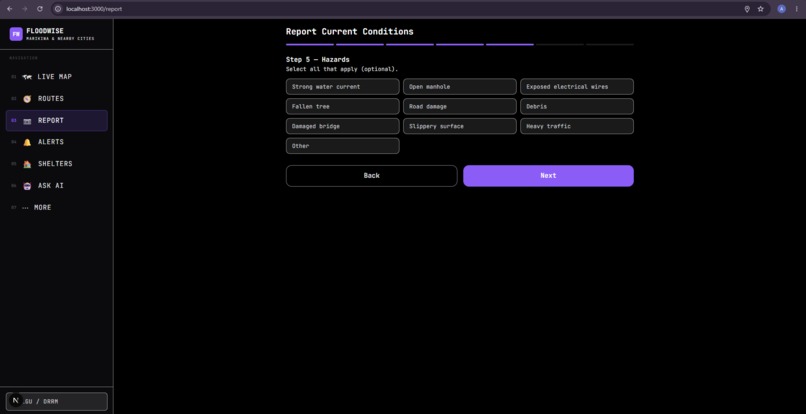Click the LGU / DRRM button
Viewport: 806px width, 414px height.
(x=57, y=401)
